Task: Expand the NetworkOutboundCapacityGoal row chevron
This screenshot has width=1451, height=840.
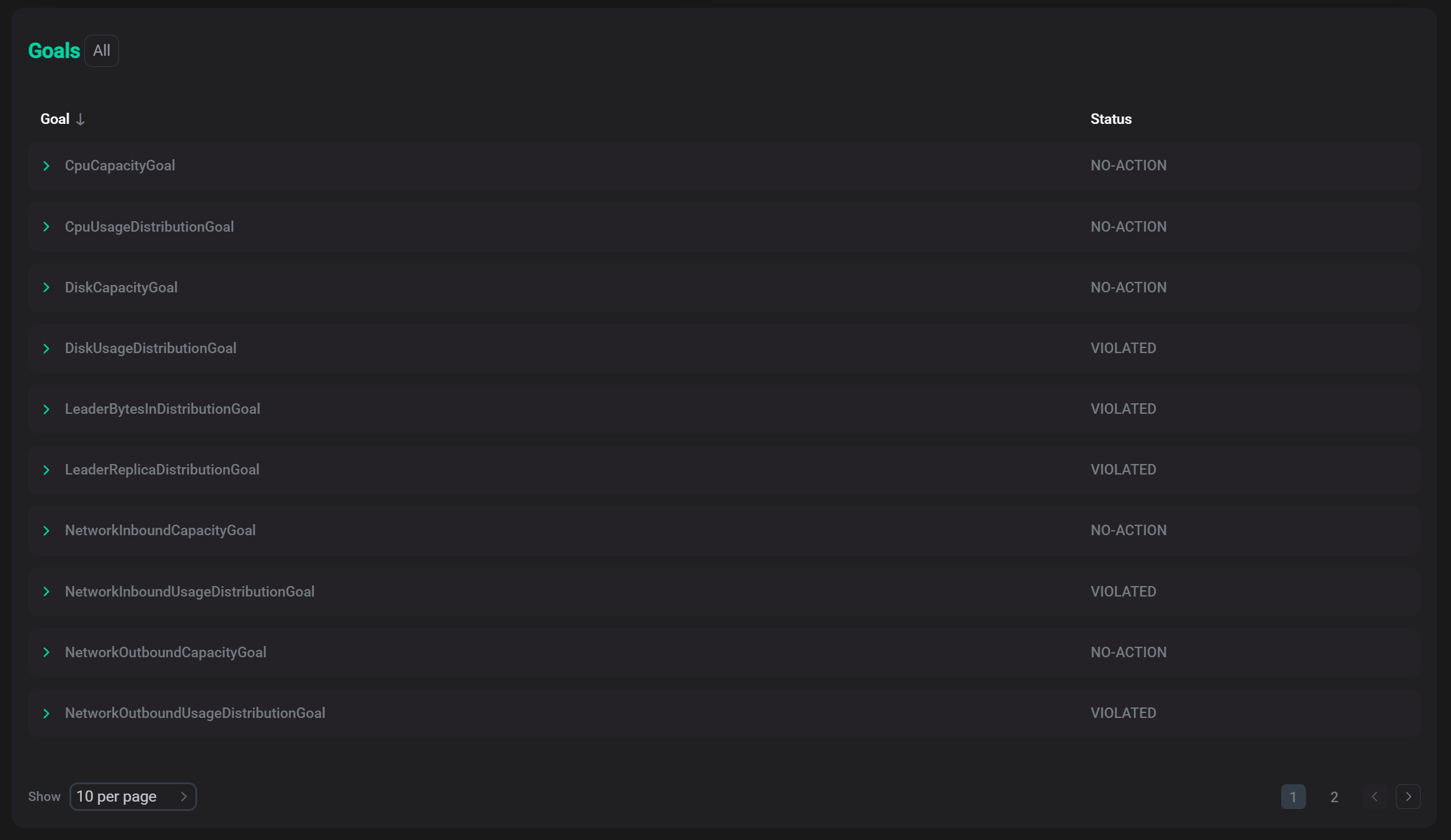Action: click(46, 652)
